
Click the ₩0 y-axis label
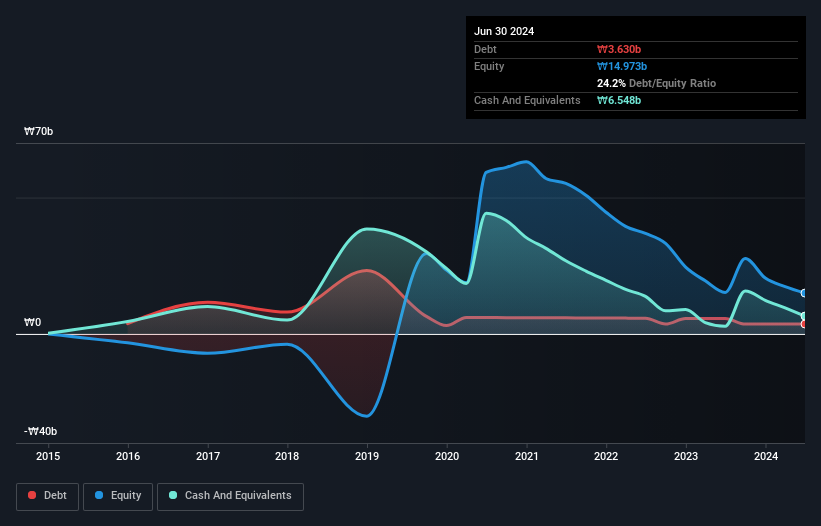32,322
